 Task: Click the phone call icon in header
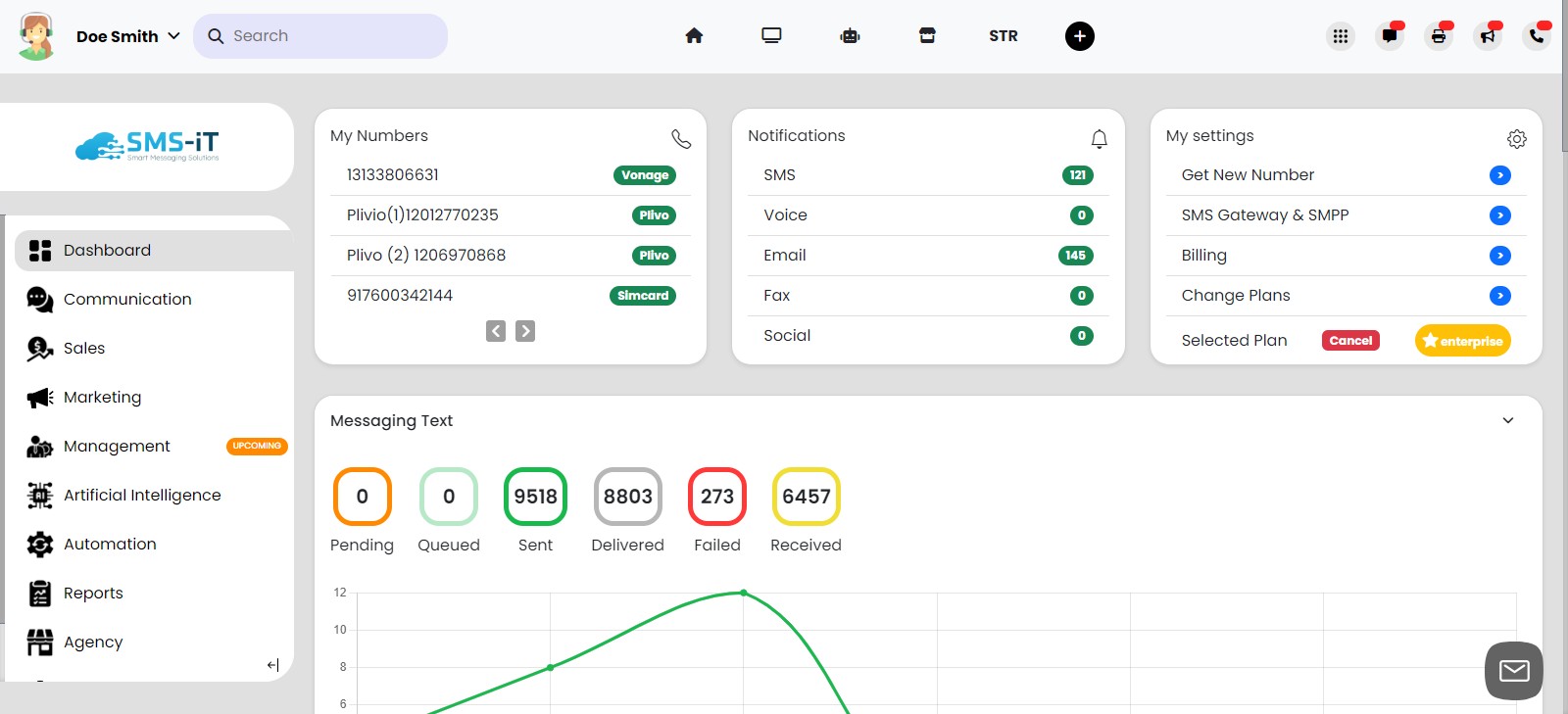[1536, 36]
